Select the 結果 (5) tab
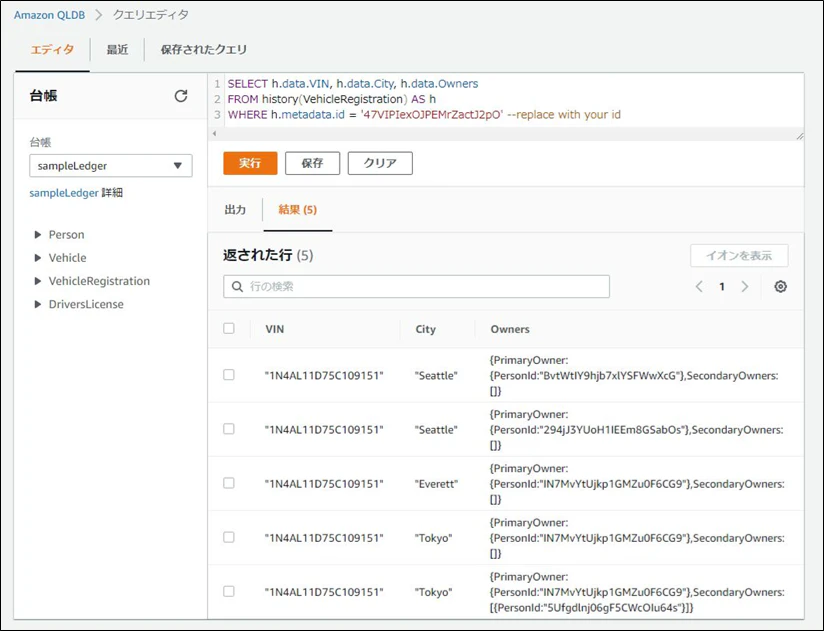This screenshot has width=824, height=631. [297, 210]
